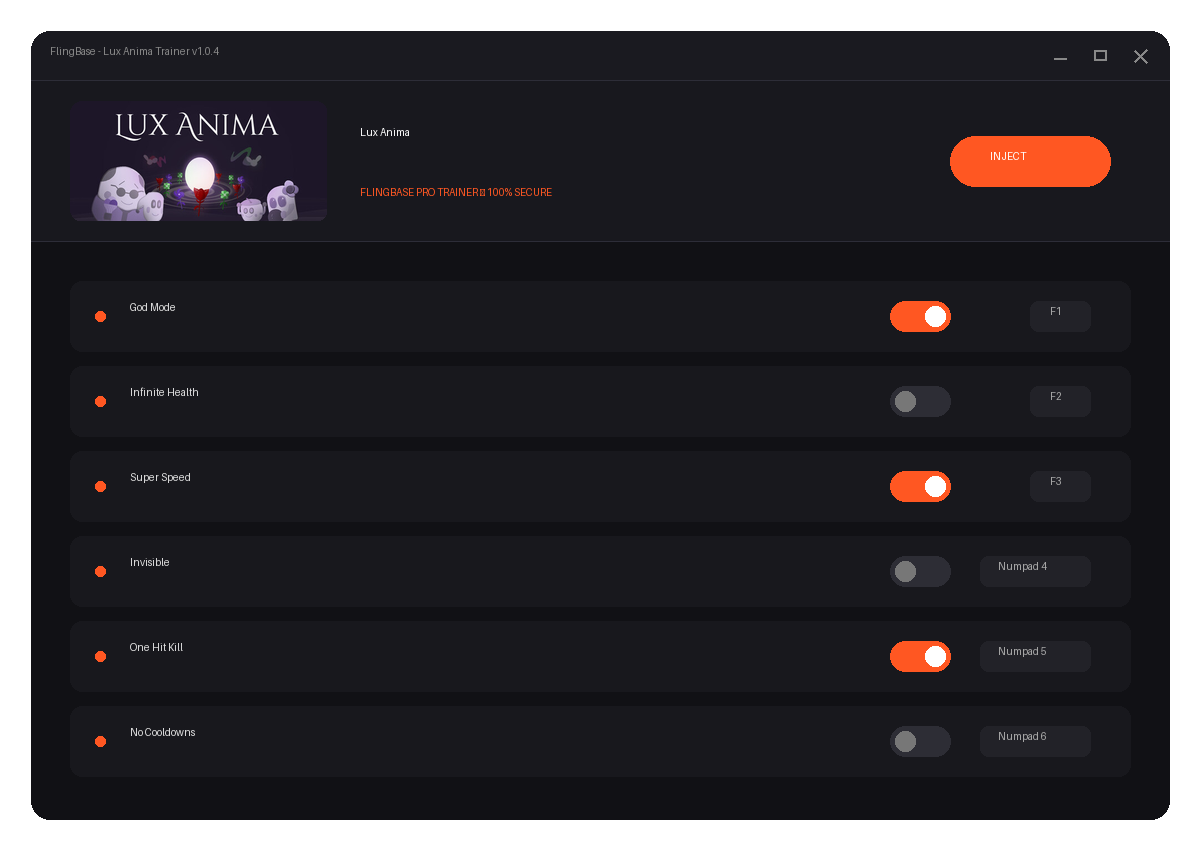Enable the Invisible cheat switch

[920, 571]
